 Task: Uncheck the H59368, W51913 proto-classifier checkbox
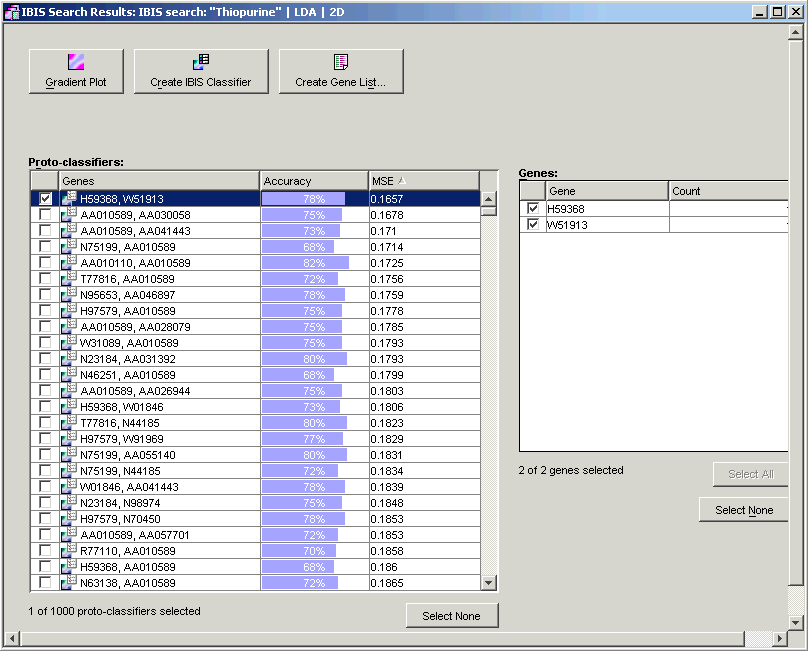pos(45,198)
